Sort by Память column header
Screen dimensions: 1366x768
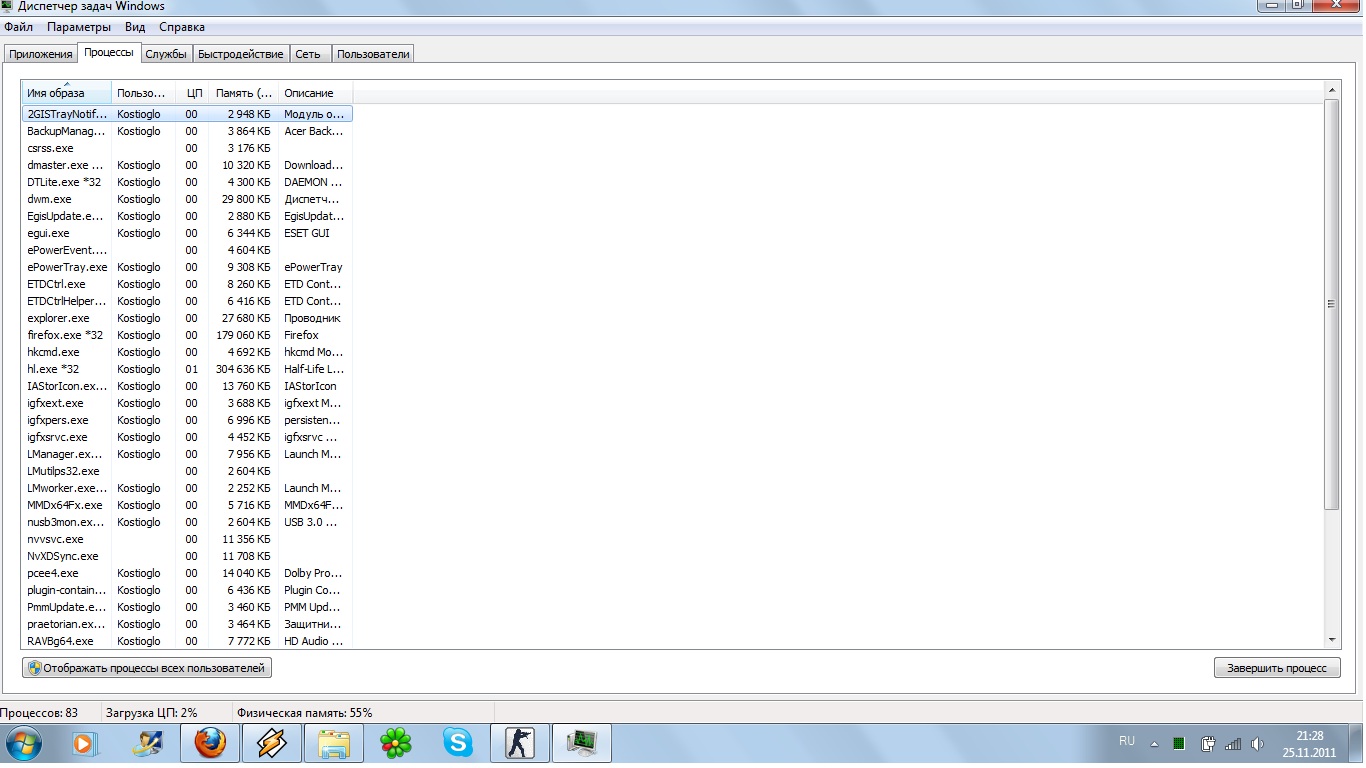click(243, 93)
